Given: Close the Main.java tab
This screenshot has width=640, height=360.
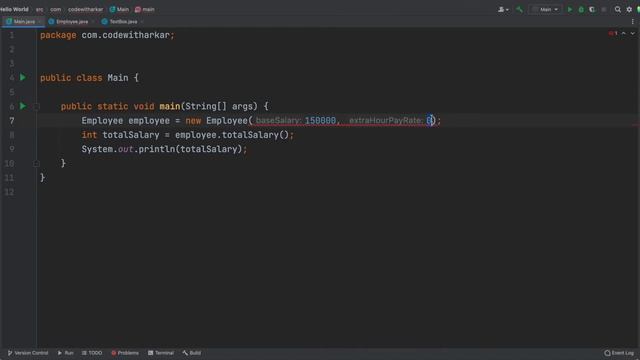Looking at the screenshot, I should [39, 22].
